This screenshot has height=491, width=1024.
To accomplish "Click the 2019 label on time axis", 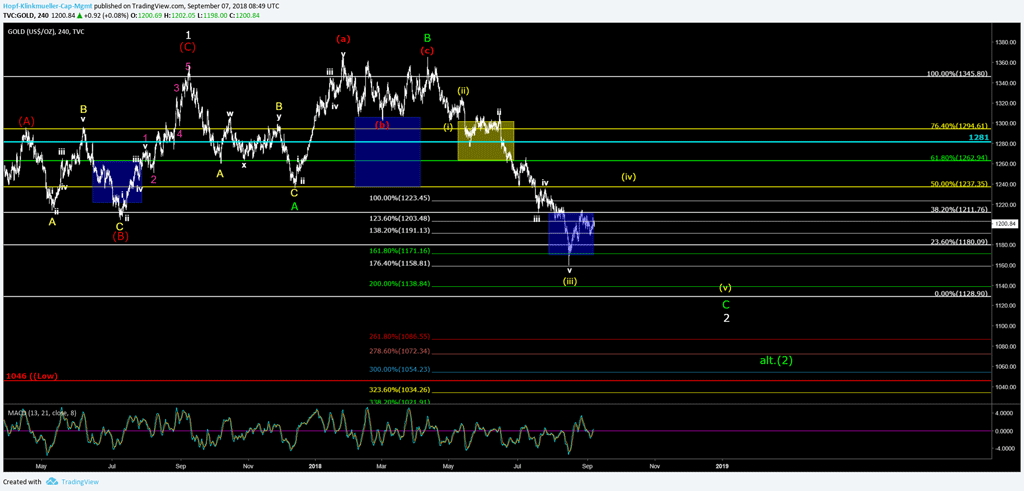I will [722, 466].
